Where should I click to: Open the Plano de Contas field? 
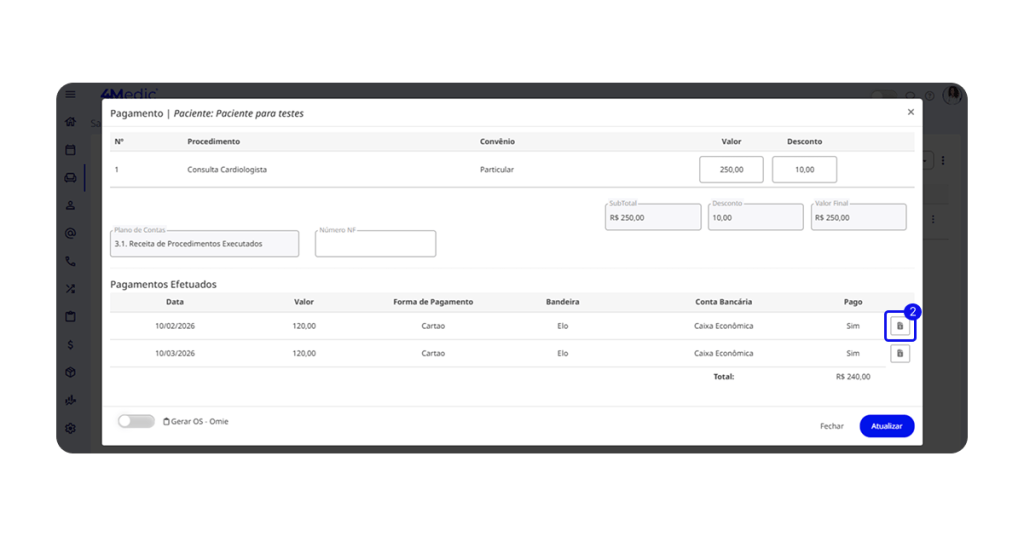204,243
